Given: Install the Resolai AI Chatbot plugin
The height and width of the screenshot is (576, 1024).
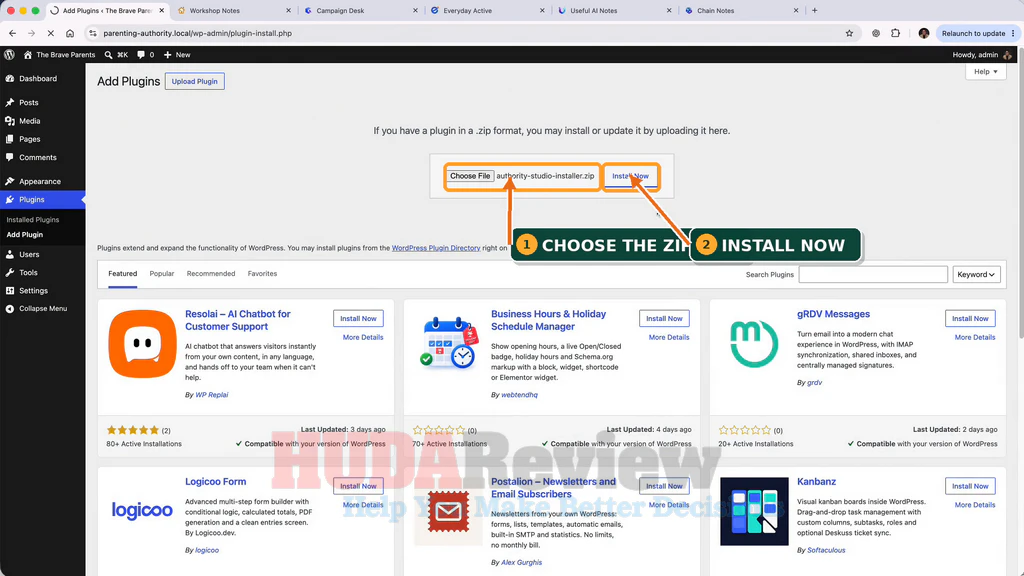Looking at the screenshot, I should point(358,319).
